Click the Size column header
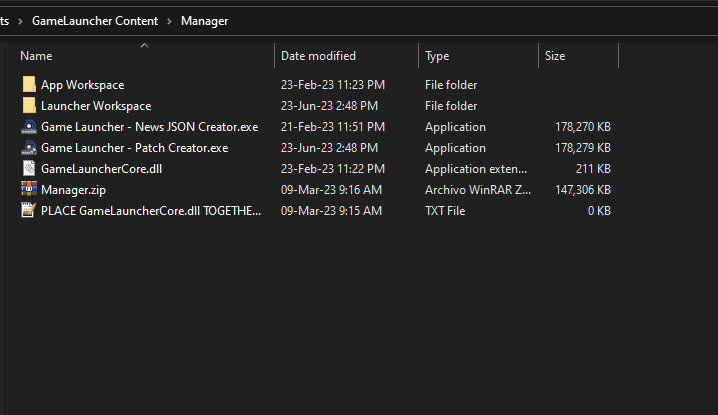 pyautogui.click(x=555, y=56)
